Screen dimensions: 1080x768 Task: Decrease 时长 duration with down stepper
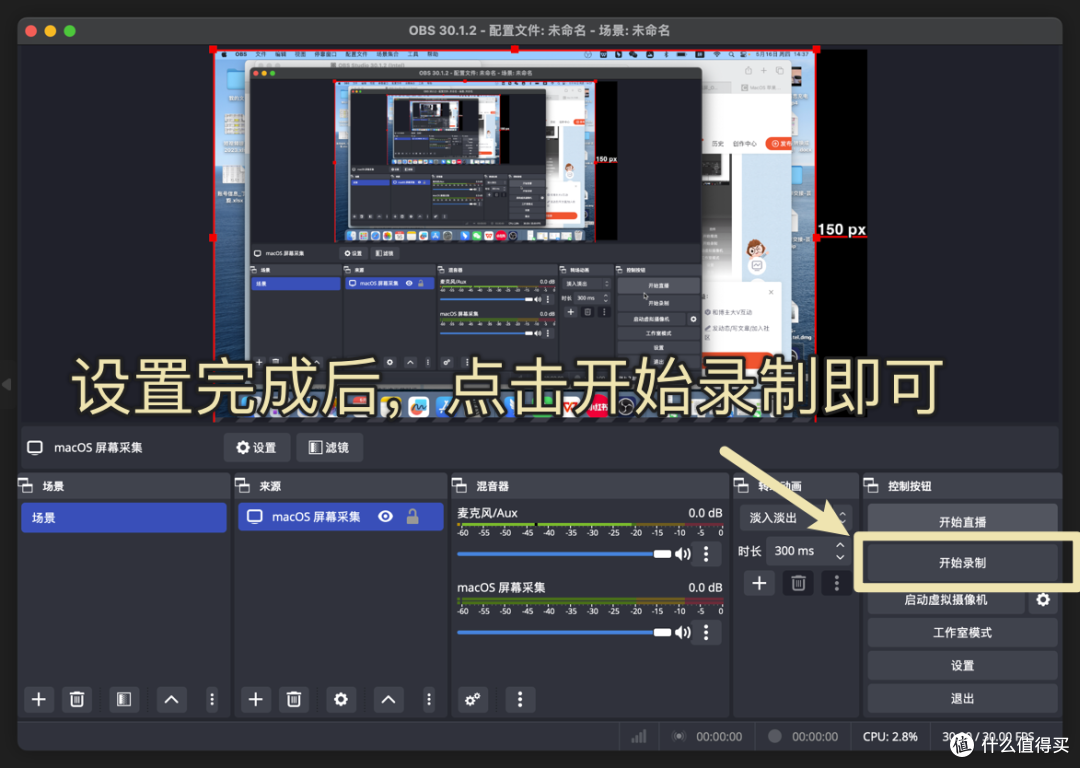[x=840, y=557]
